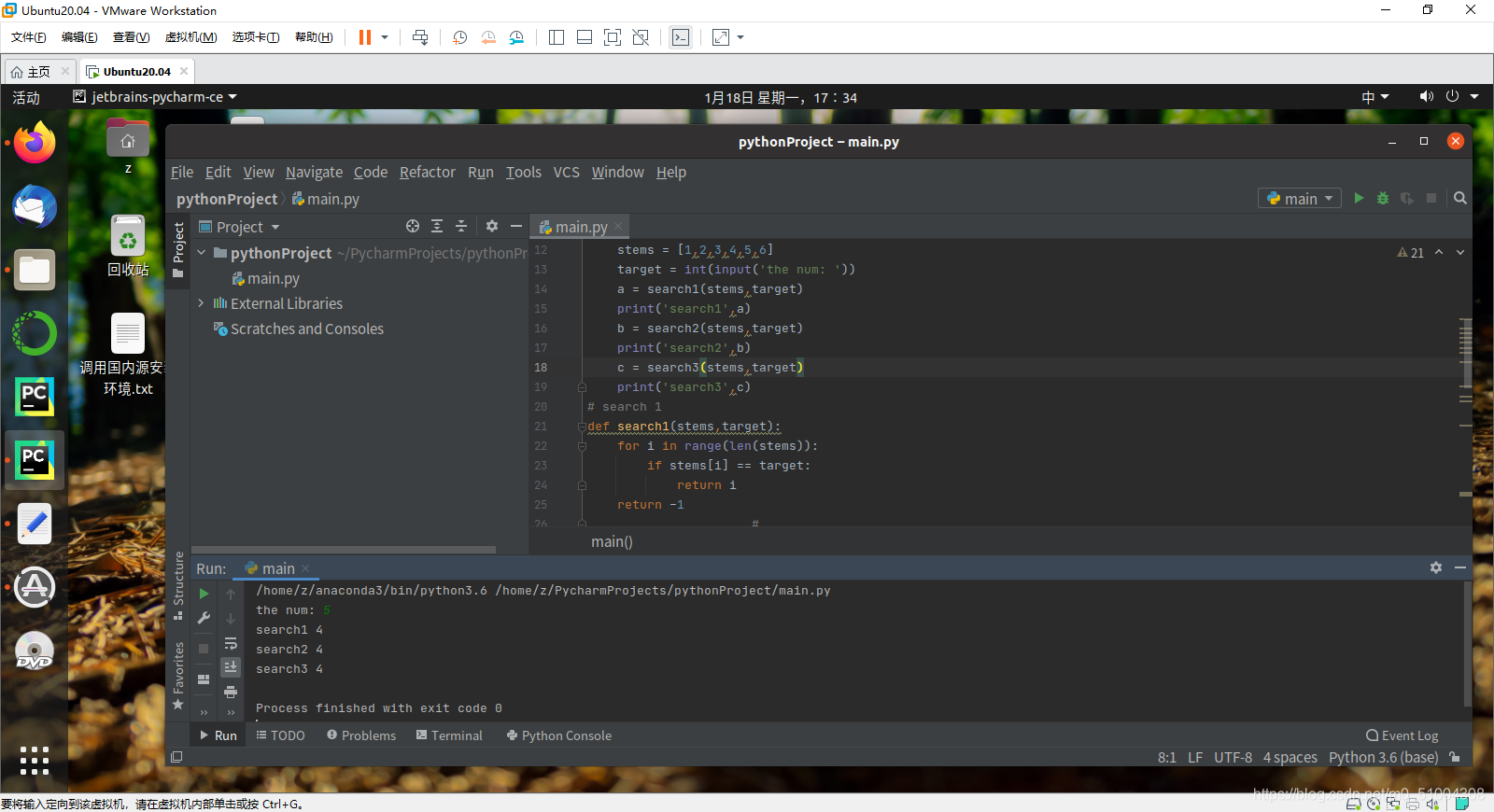Screen dimensions: 1494x812
Task: Open the input method dropdown in Ubuntu top bar
Action: 1374,97
